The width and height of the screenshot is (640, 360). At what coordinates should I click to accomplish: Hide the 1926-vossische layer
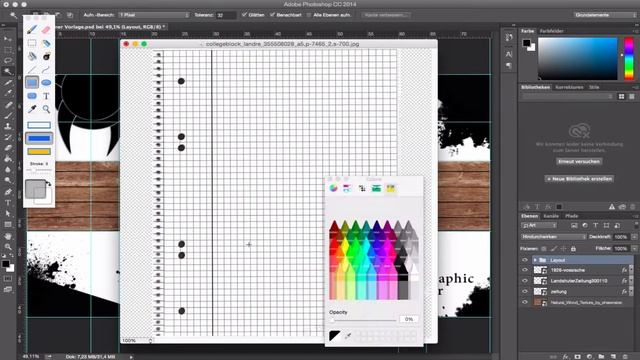[x=525, y=270]
